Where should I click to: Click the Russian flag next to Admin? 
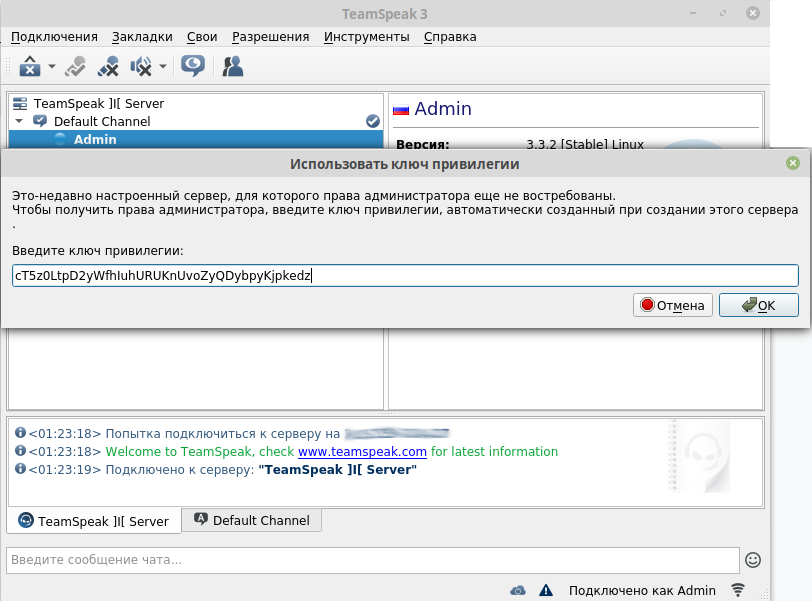click(401, 110)
